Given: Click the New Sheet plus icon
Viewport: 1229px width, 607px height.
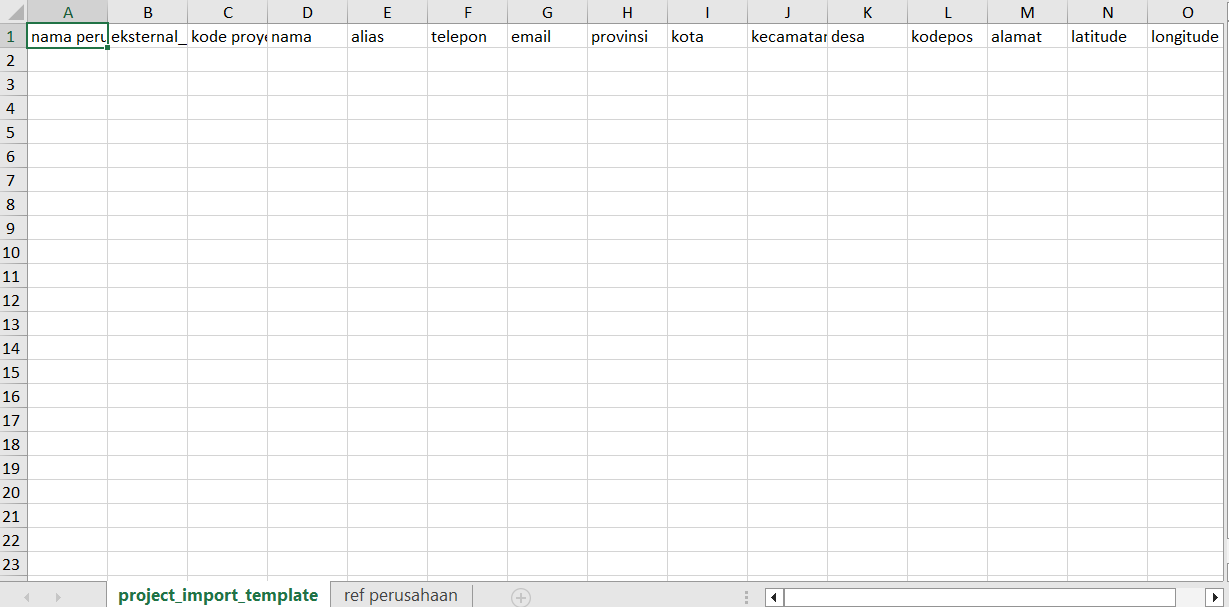Looking at the screenshot, I should click(521, 595).
